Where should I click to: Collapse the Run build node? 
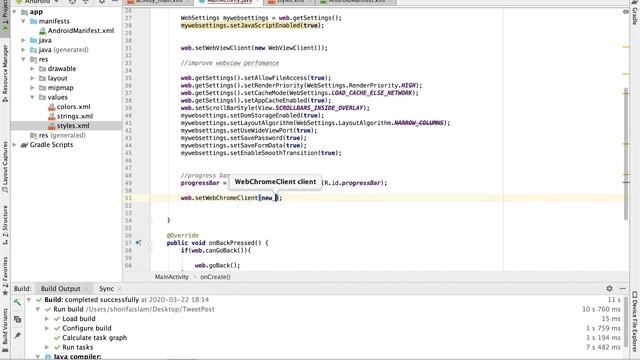(x=38, y=309)
